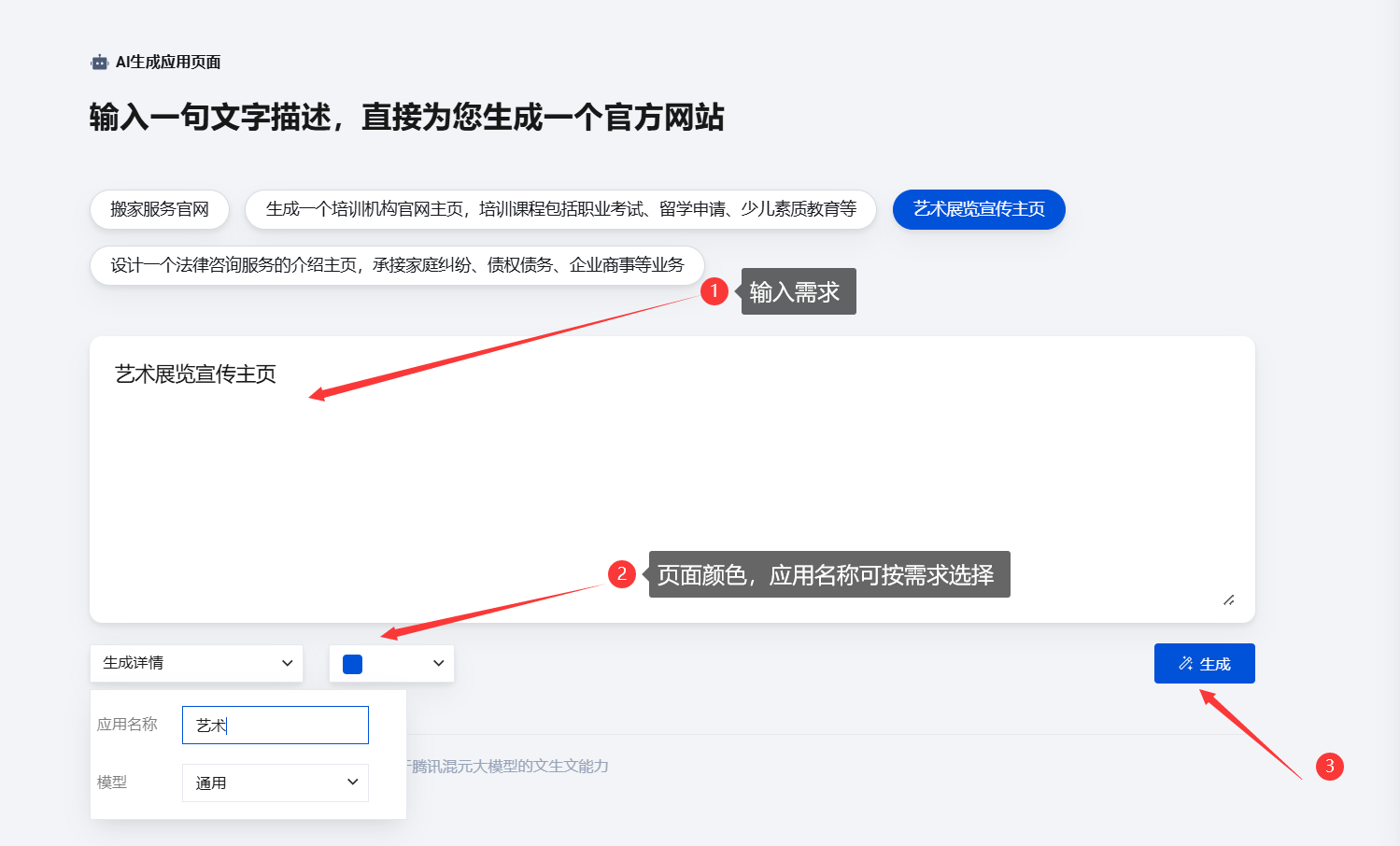Choose the 培训机构官网主页 suggestion chip
Screen dimensions: 1400x846
pos(560,209)
